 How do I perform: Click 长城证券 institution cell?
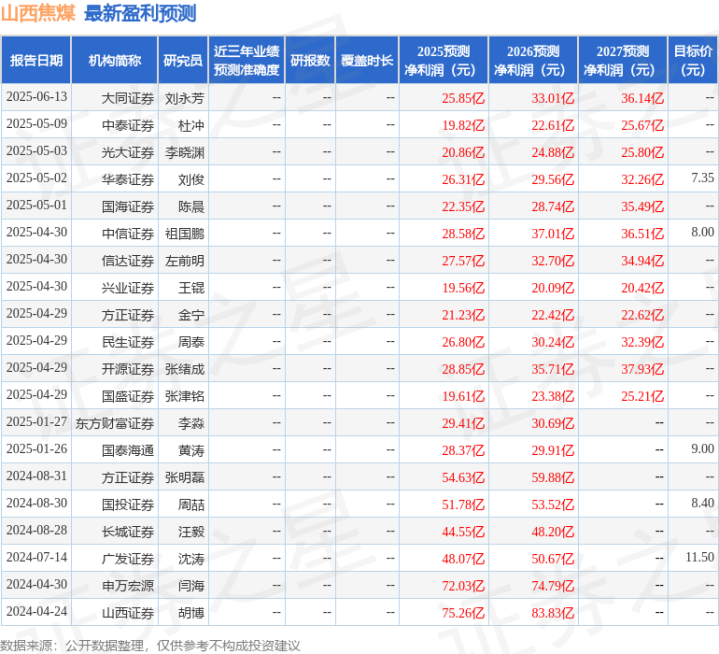point(127,532)
